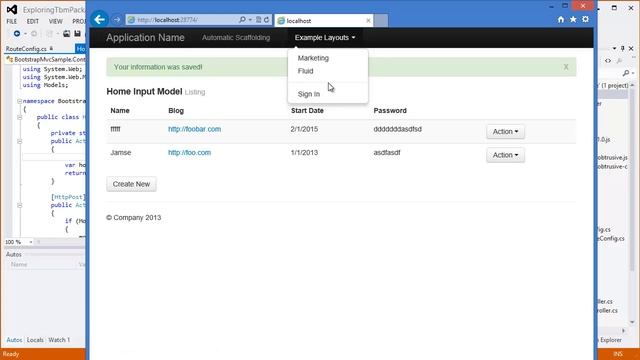This screenshot has width=640, height=360.
Task: Switch to the Watch 1 debug tab
Action: pos(59,340)
